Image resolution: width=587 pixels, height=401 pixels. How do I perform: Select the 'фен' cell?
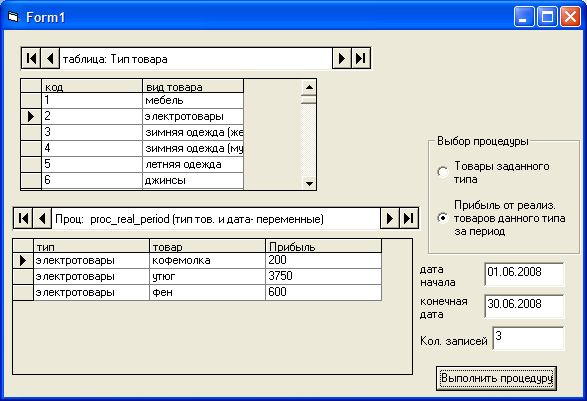pyautogui.click(x=207, y=292)
